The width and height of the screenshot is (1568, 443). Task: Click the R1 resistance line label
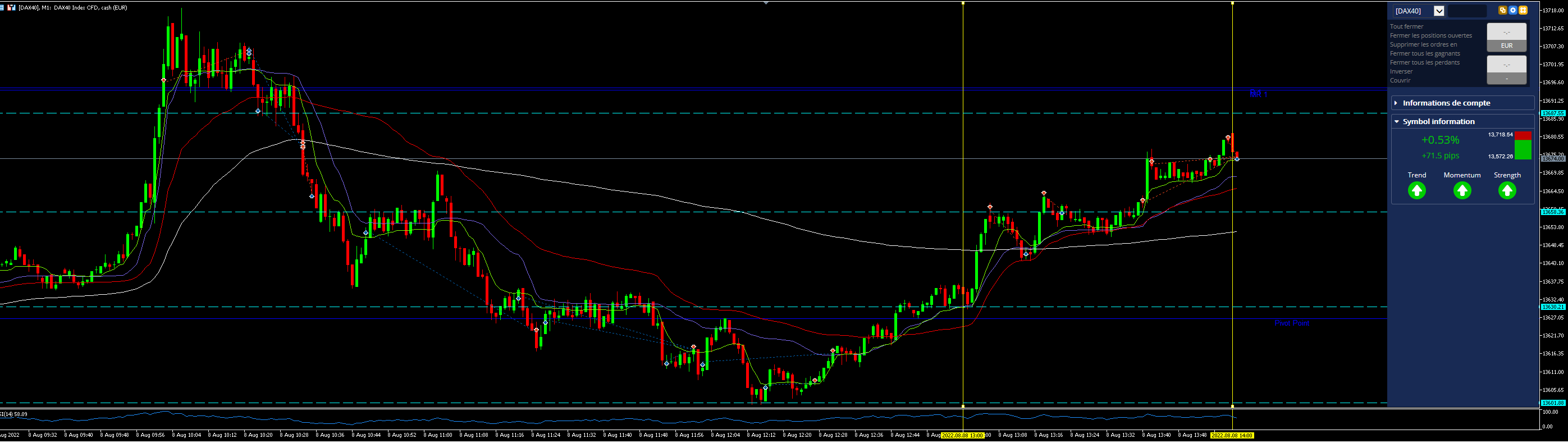pyautogui.click(x=1258, y=94)
